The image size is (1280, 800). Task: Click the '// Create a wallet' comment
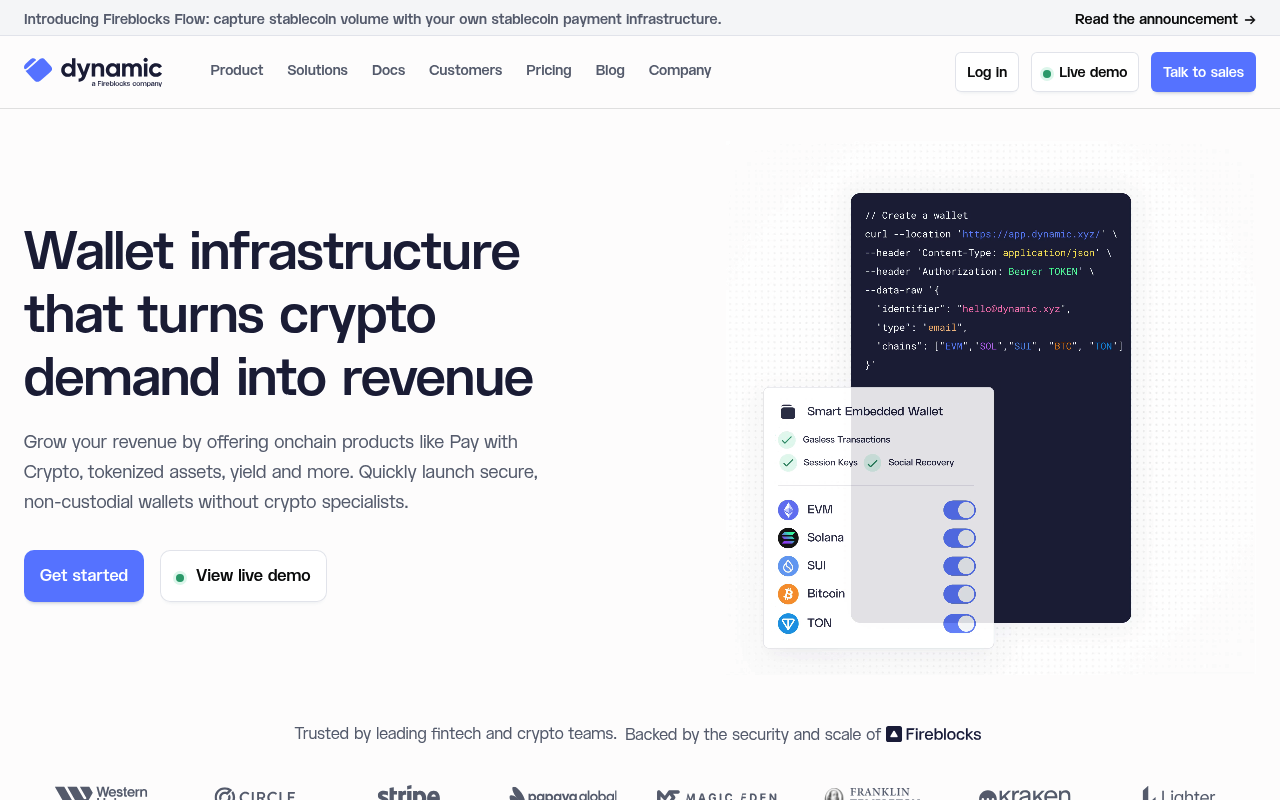pos(916,215)
